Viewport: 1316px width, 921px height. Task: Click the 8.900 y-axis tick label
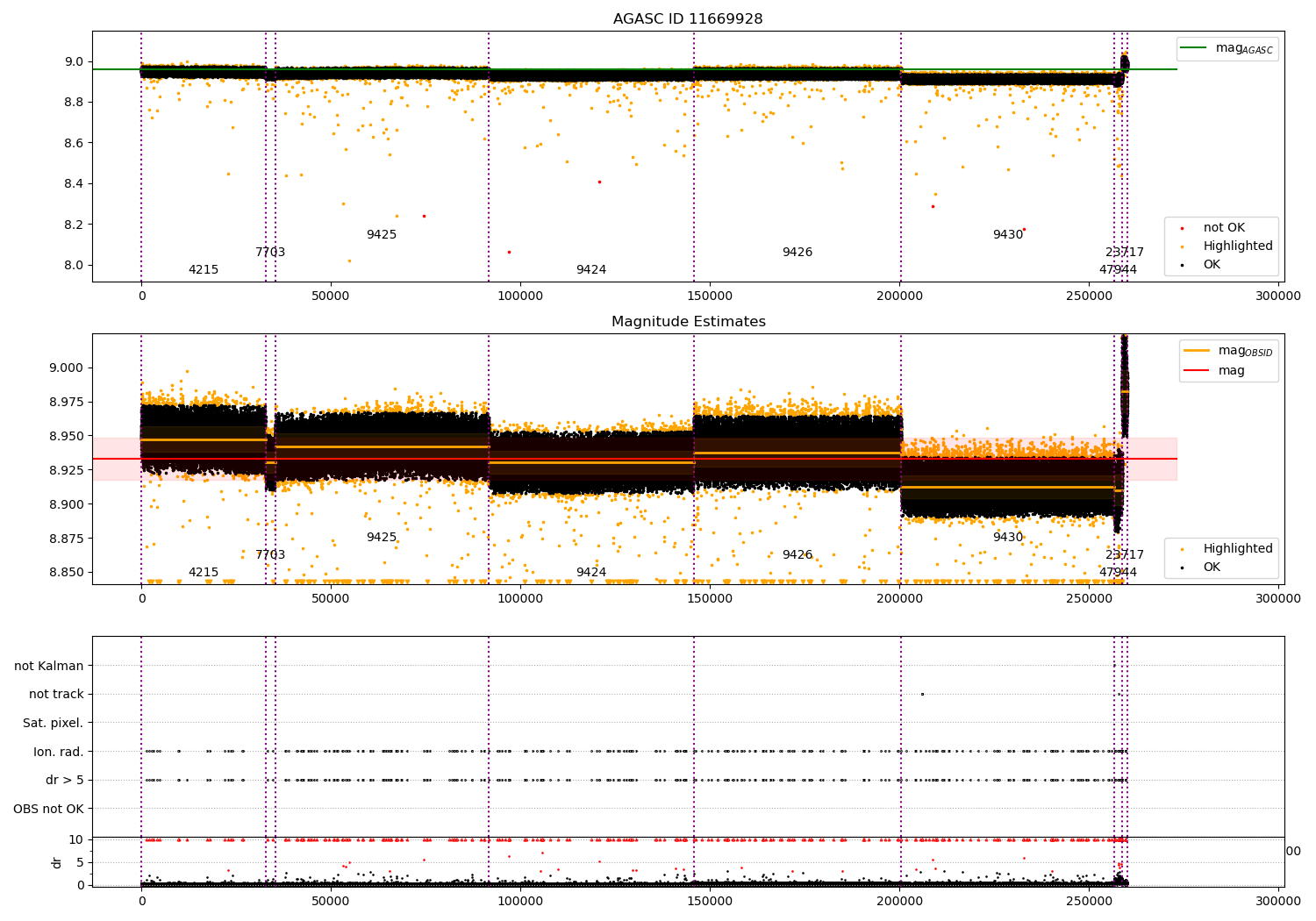[x=66, y=504]
